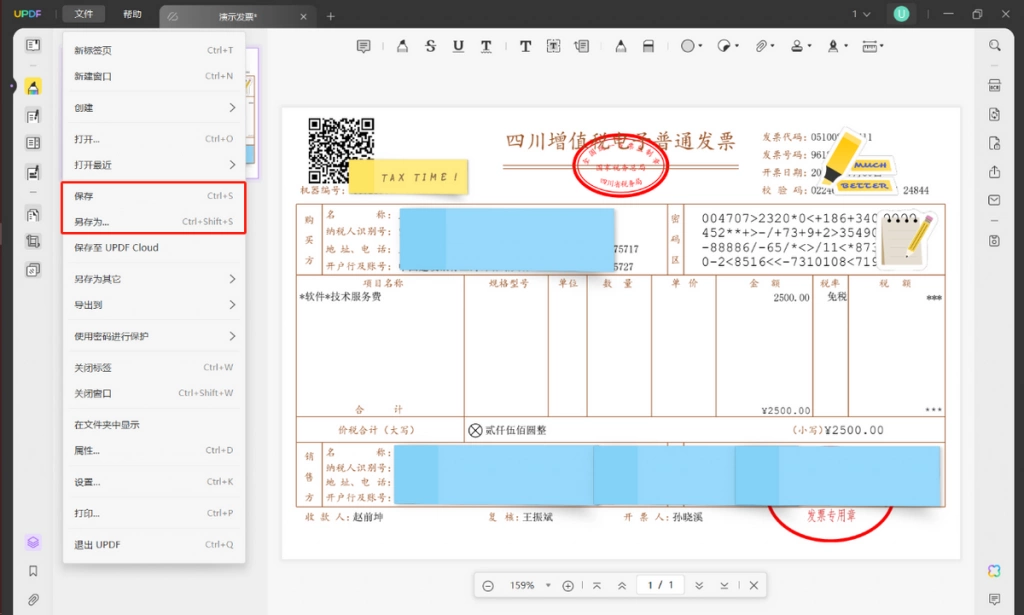This screenshot has width=1024, height=615.
Task: Choose 在文件夹中显示
Action: click(154, 425)
